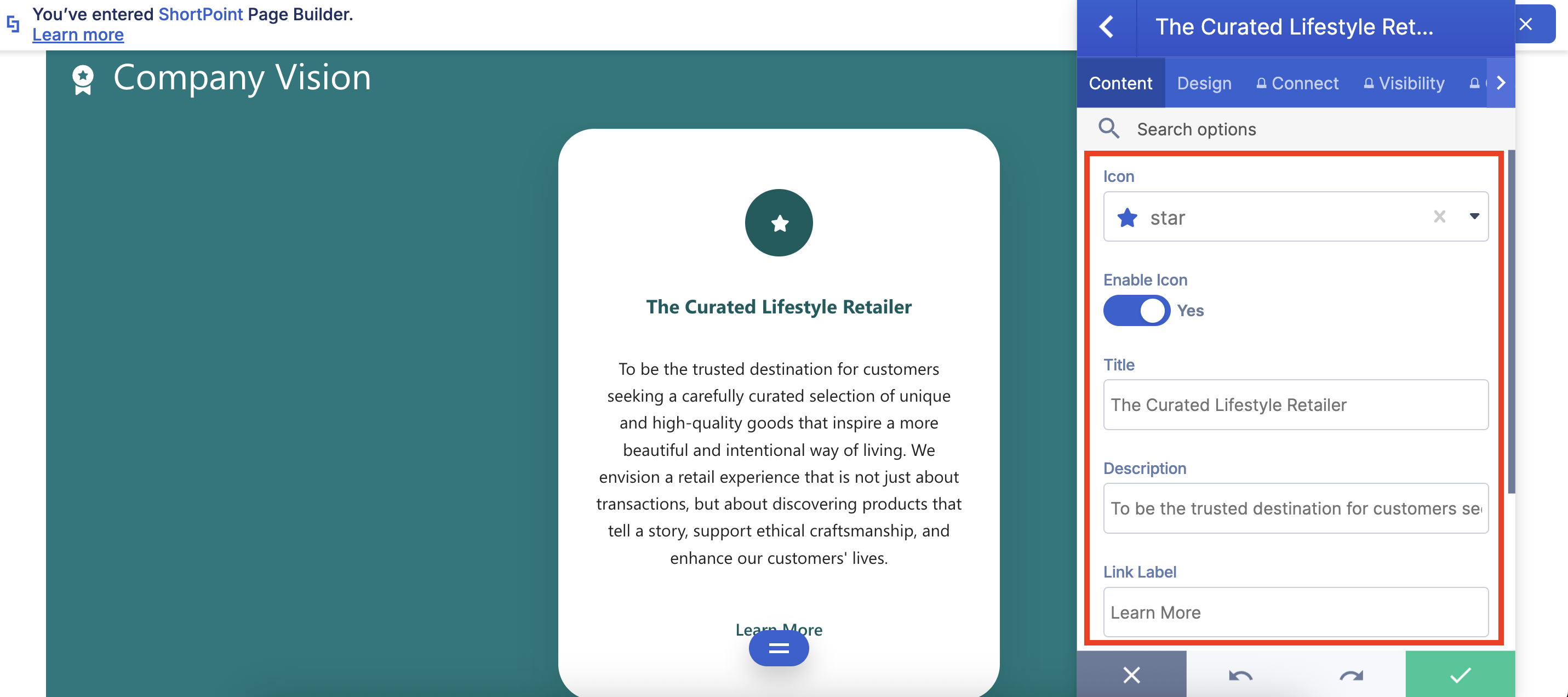Click the redo arrow button
This screenshot has height=697, width=1568.
point(1350,675)
